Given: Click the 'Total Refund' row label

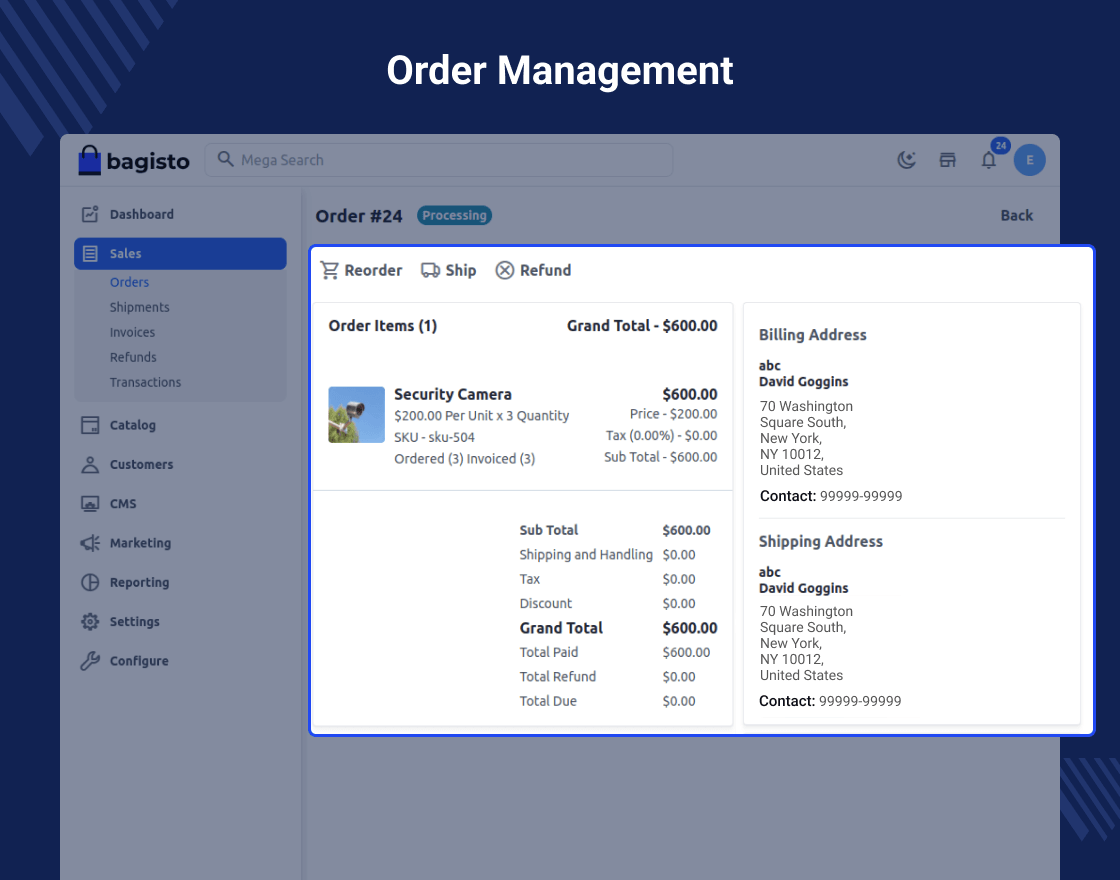Looking at the screenshot, I should 557,676.
